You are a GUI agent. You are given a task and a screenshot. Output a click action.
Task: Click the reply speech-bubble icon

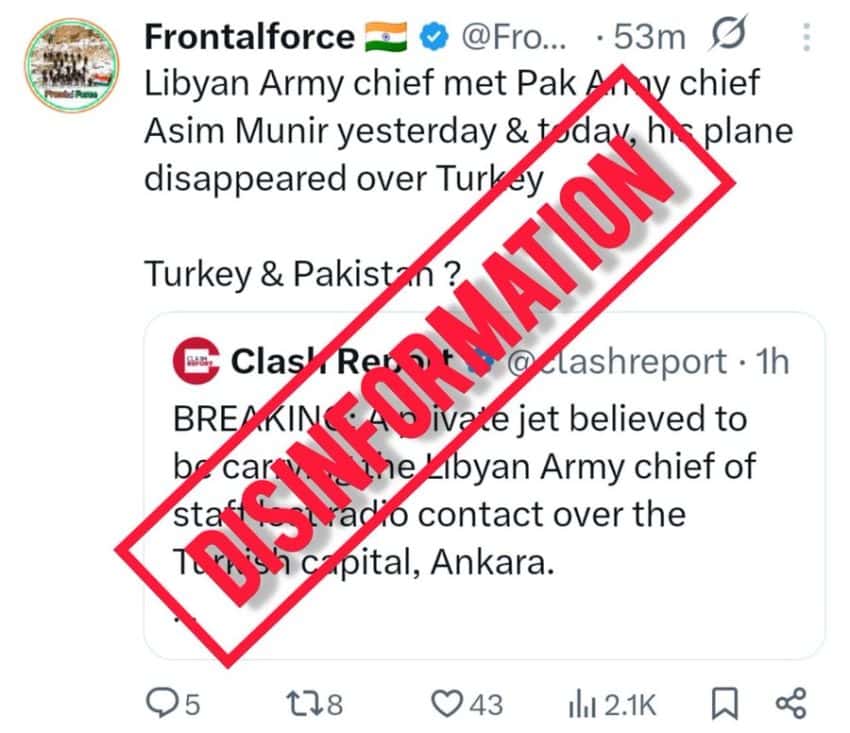point(160,702)
